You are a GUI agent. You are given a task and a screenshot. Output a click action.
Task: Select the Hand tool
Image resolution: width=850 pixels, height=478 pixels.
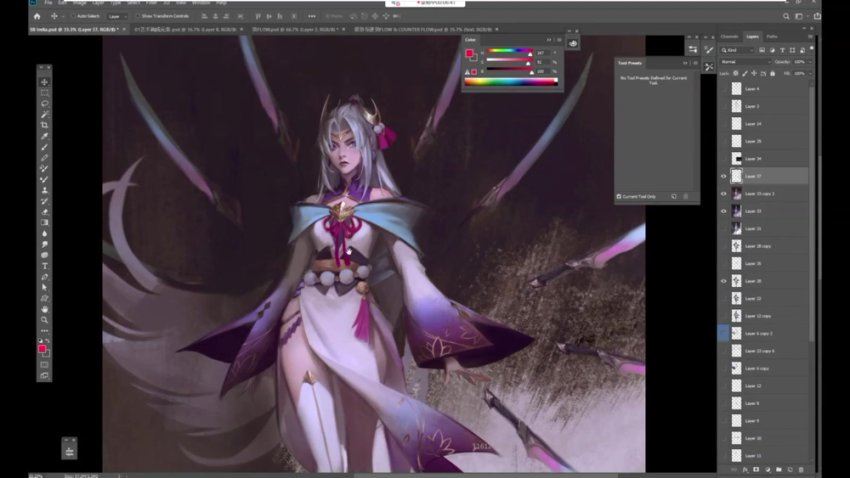point(44,309)
